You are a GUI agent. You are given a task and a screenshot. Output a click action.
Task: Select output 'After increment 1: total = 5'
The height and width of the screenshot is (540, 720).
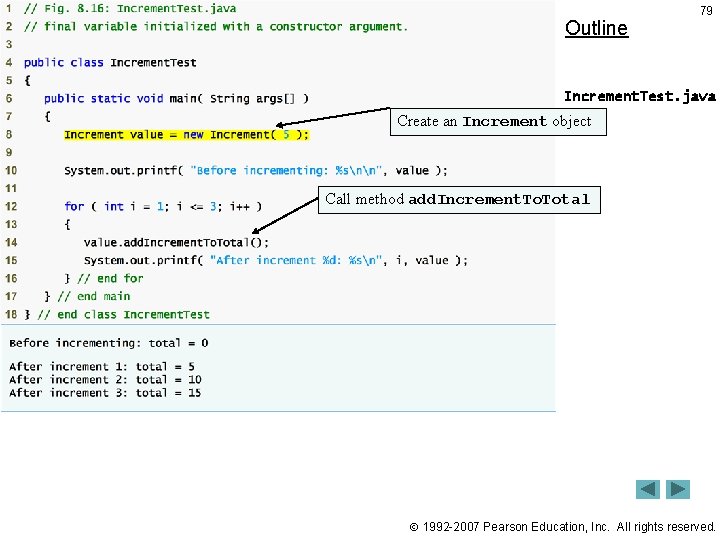pyautogui.click(x=102, y=366)
